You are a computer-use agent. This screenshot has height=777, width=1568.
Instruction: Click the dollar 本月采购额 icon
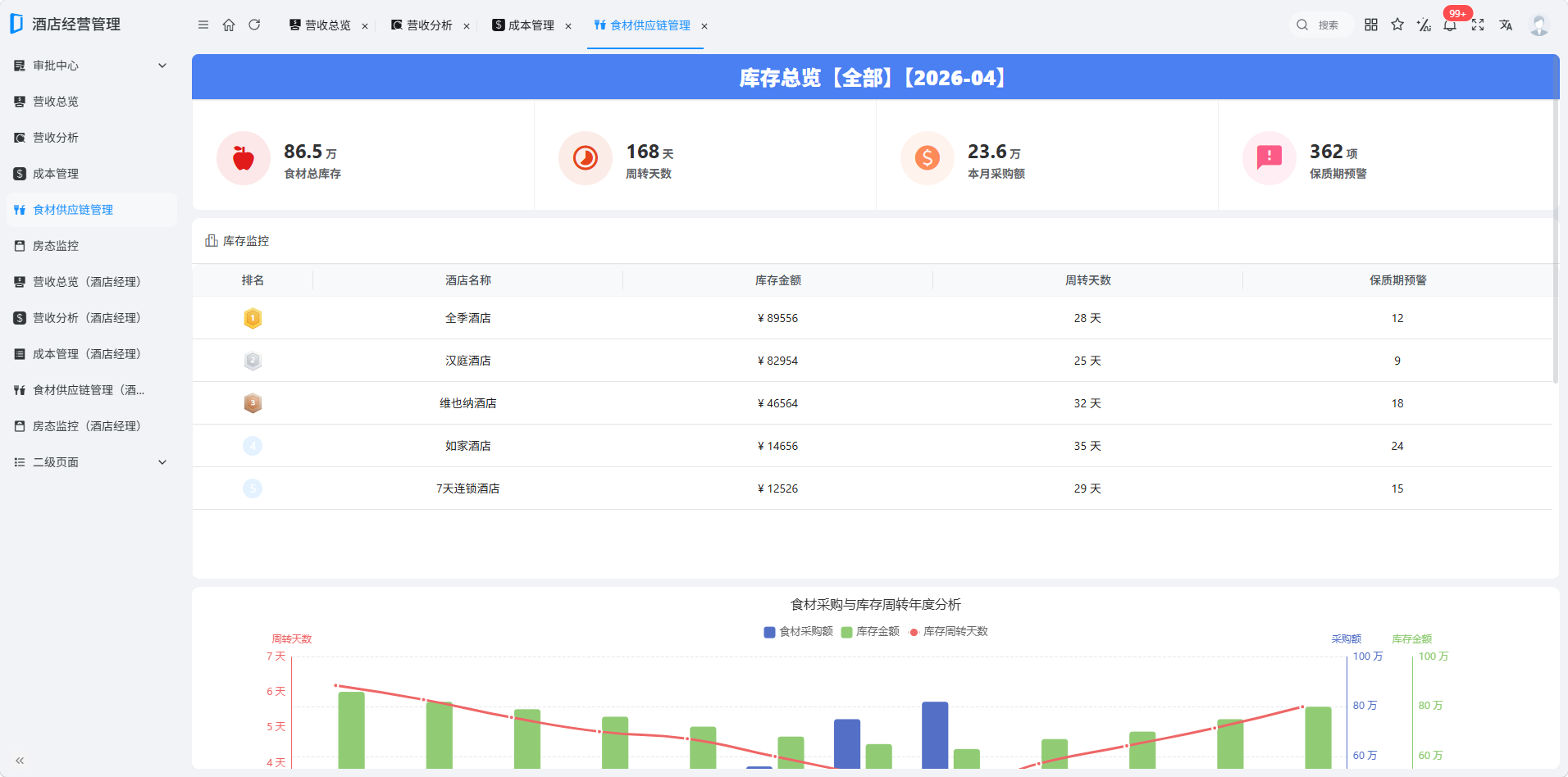pos(928,158)
